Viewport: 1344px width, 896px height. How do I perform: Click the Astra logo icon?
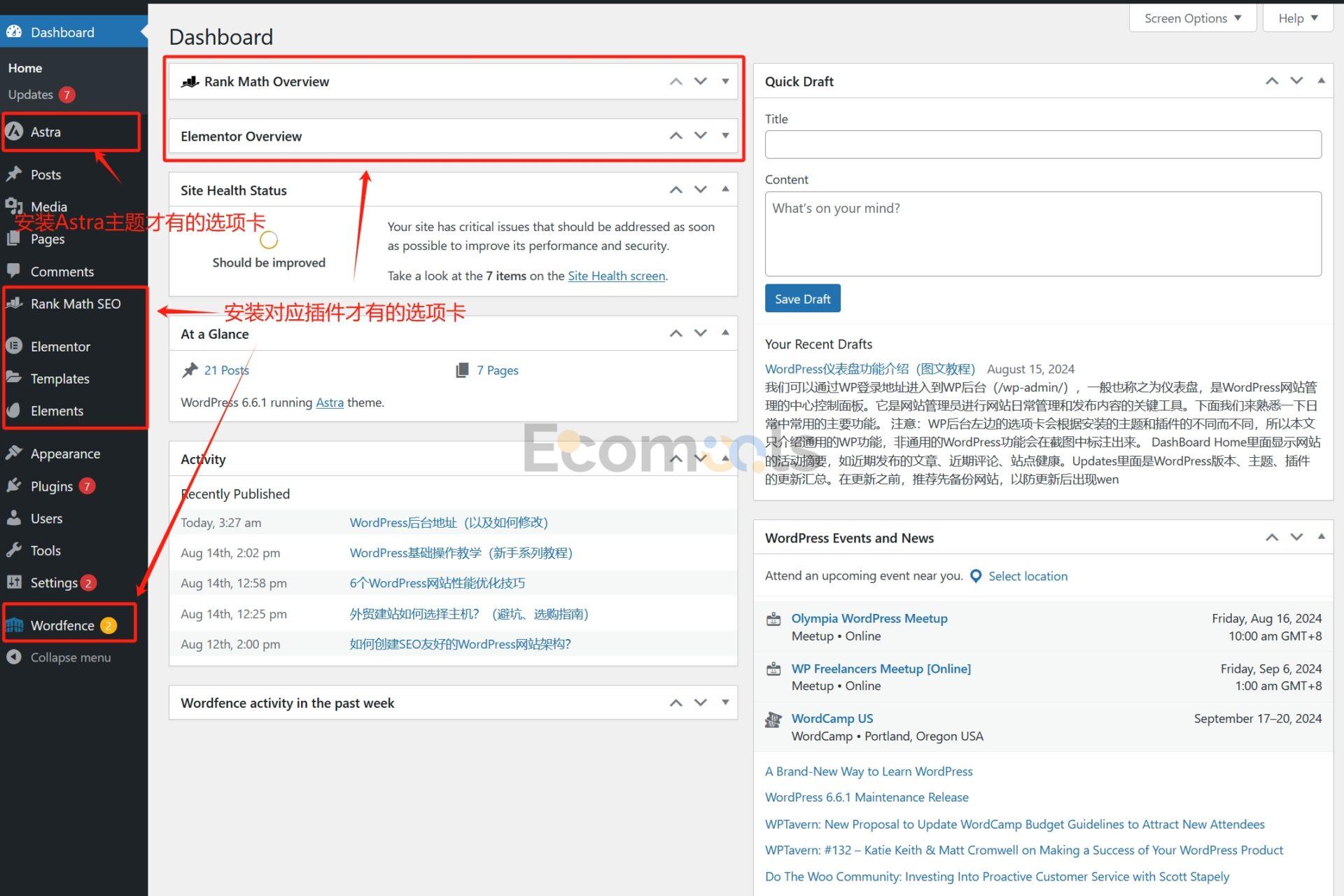point(14,132)
